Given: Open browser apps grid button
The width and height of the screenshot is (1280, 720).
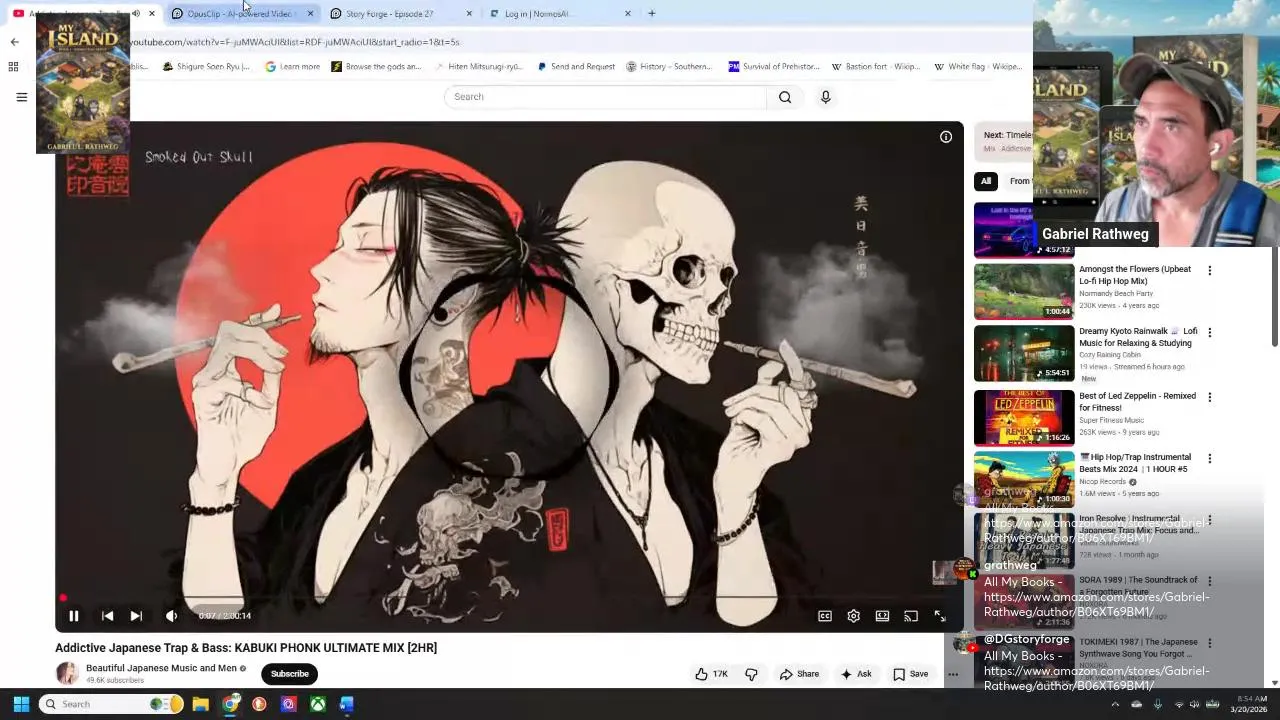Looking at the screenshot, I should [14, 67].
